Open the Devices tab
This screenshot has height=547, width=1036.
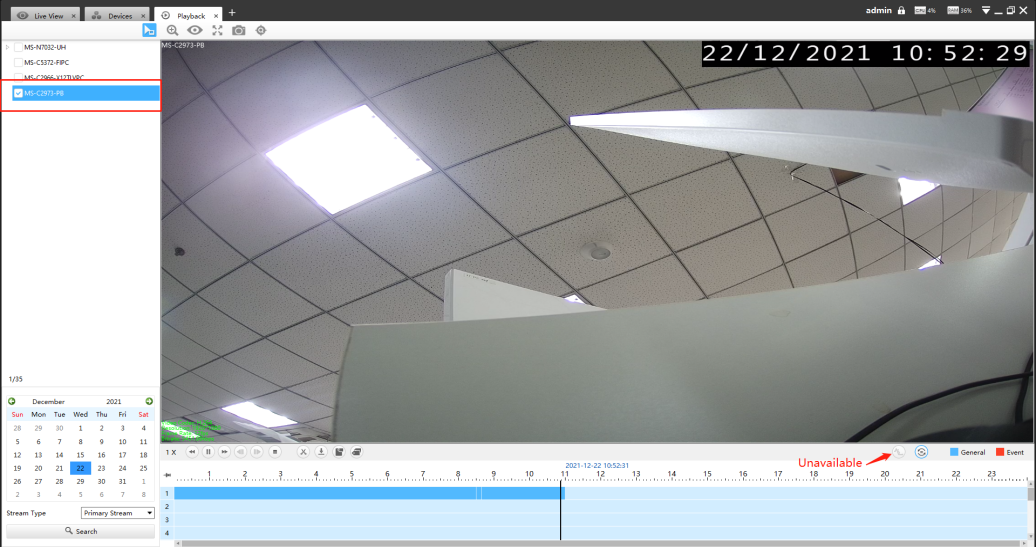tap(116, 15)
